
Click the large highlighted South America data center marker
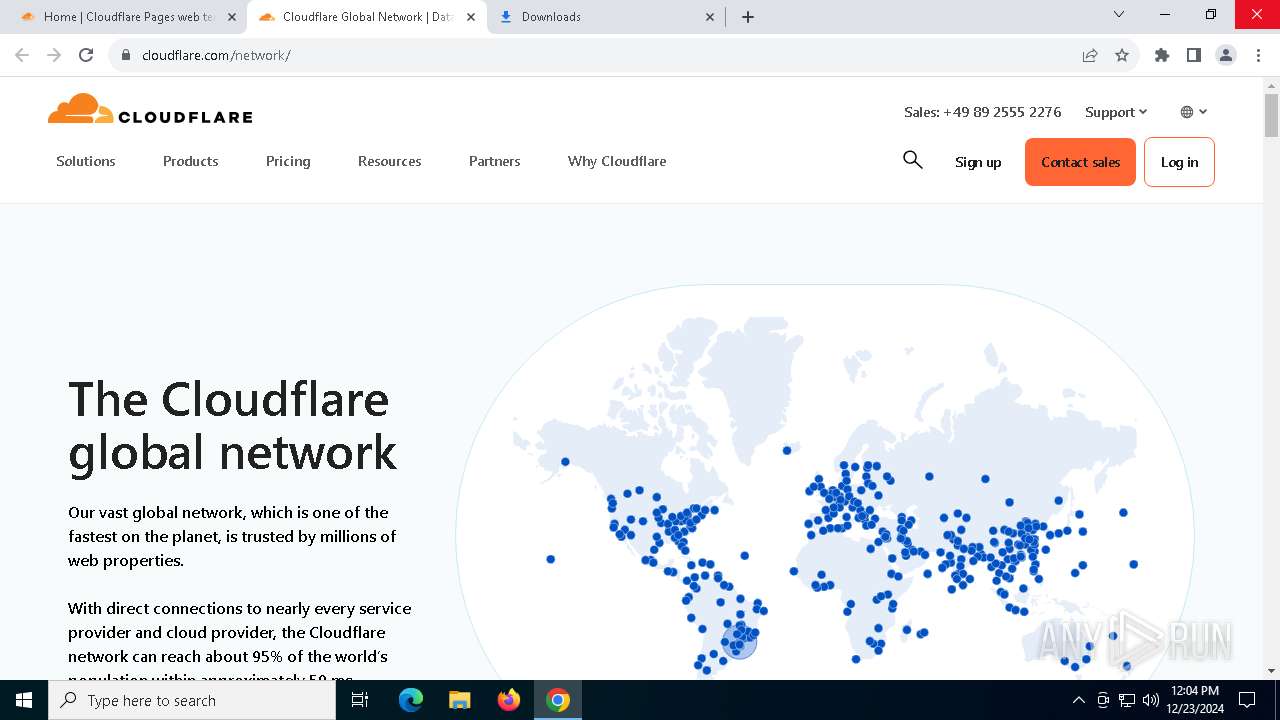click(x=739, y=641)
